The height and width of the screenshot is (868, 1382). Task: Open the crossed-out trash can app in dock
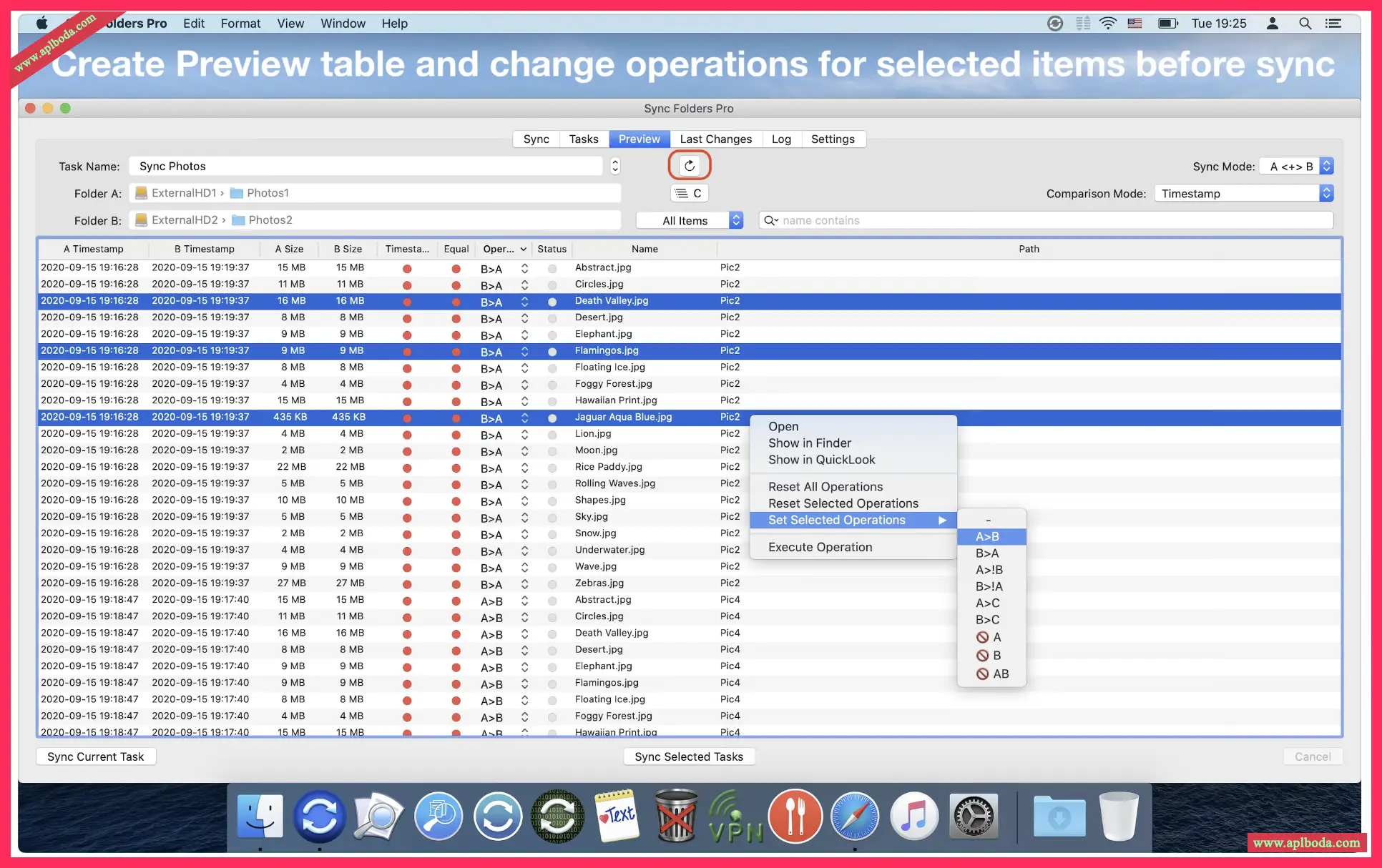pyautogui.click(x=676, y=816)
